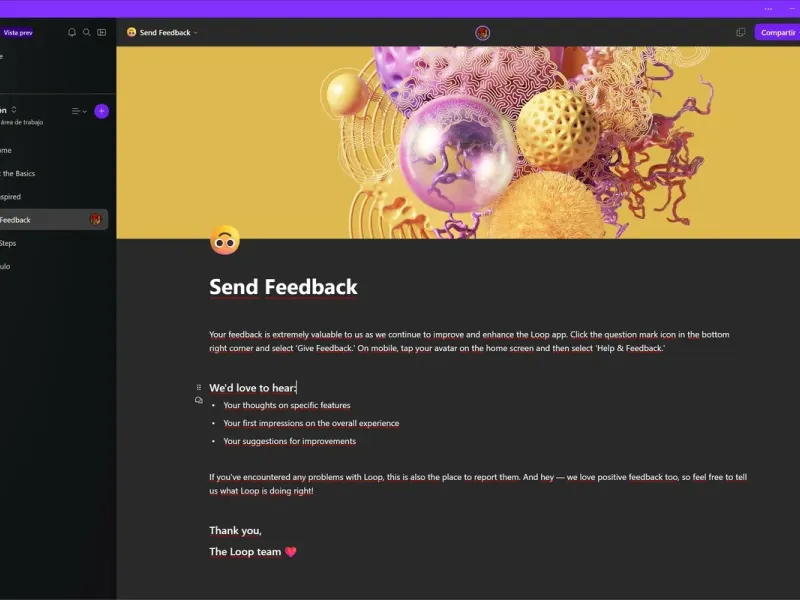Open the sidebar sort options dropdown
800x600 pixels.
coord(79,111)
